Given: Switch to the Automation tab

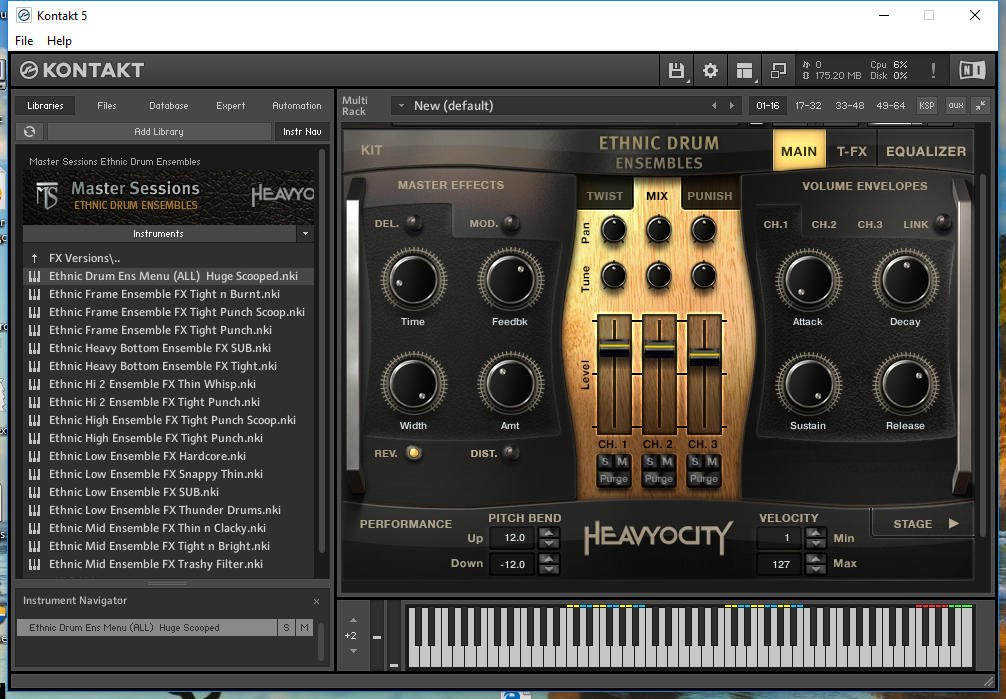Looking at the screenshot, I should (296, 105).
